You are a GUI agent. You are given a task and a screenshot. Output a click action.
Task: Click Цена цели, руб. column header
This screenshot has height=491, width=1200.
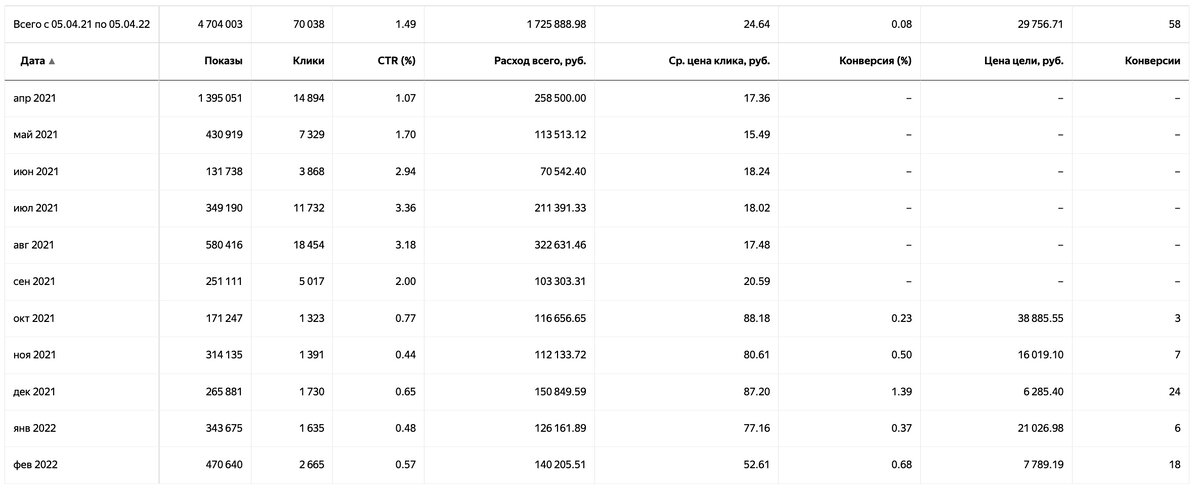point(1024,61)
